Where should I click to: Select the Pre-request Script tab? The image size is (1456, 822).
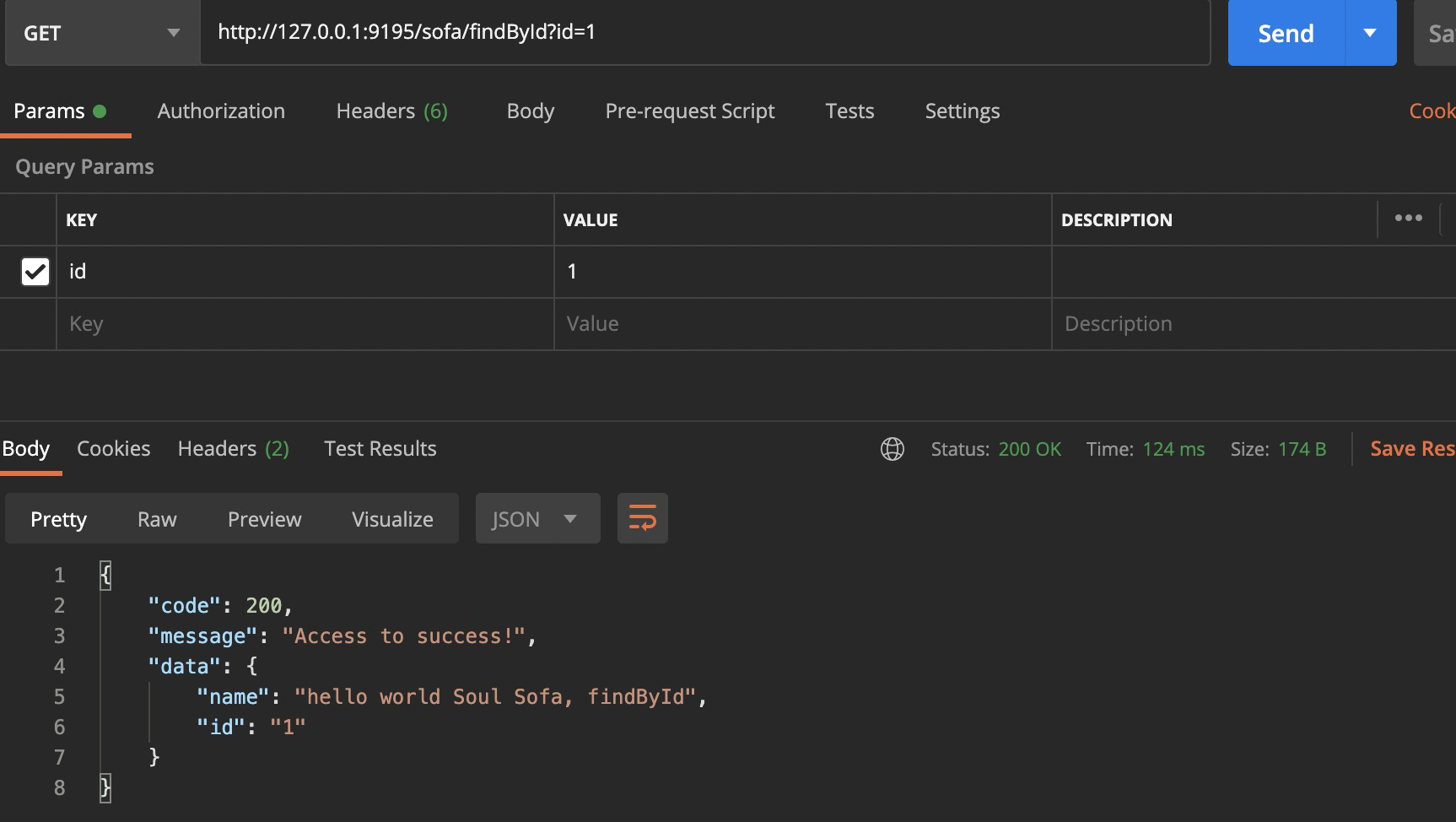point(689,111)
